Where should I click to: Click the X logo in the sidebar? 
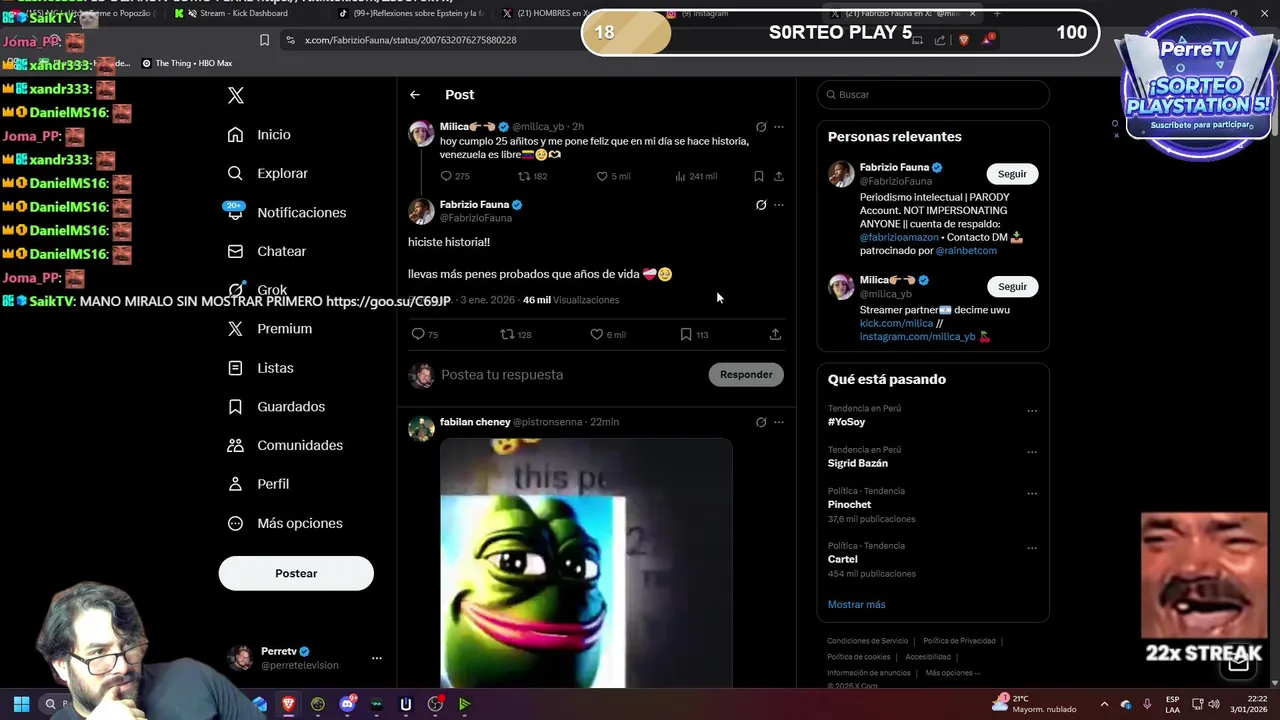[236, 95]
